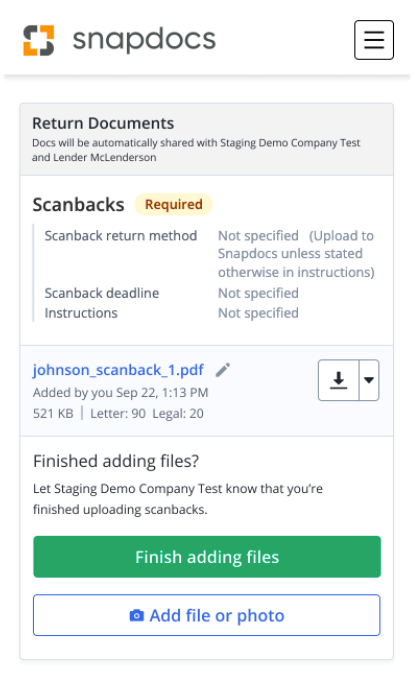
Task: Click the Instructions label row
Action: coord(81,313)
